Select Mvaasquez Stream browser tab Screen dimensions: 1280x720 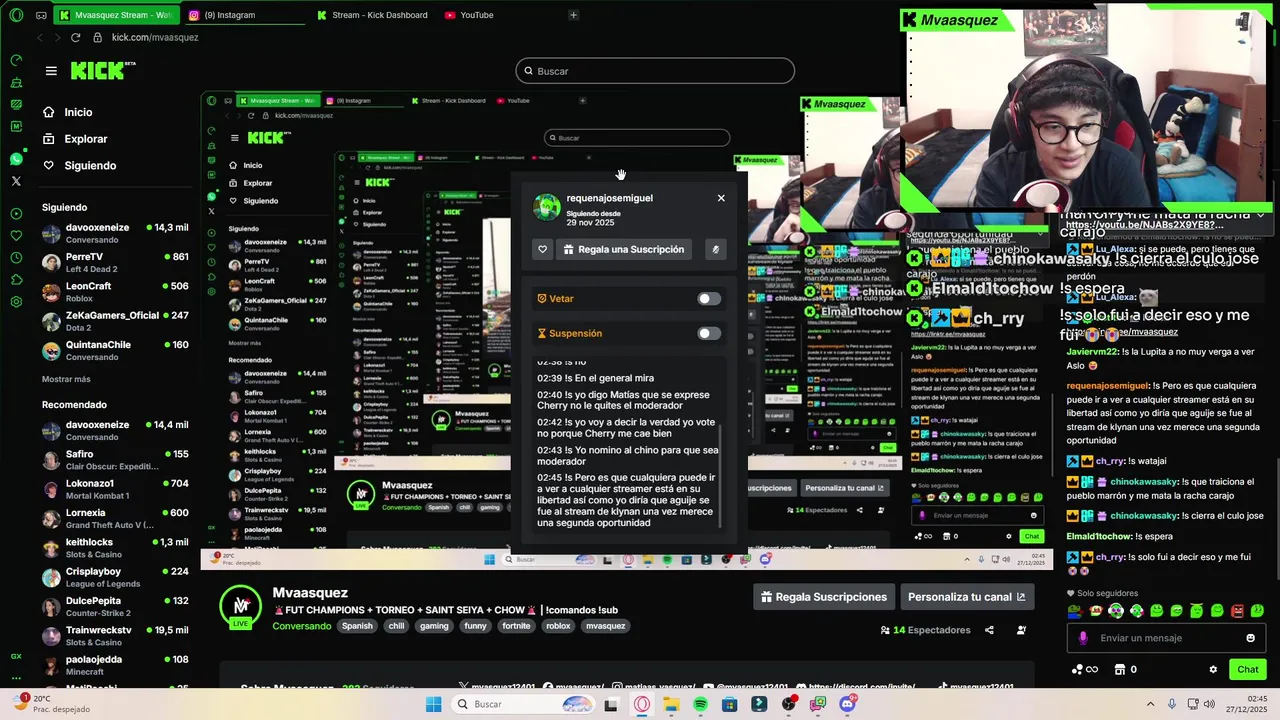116,15
